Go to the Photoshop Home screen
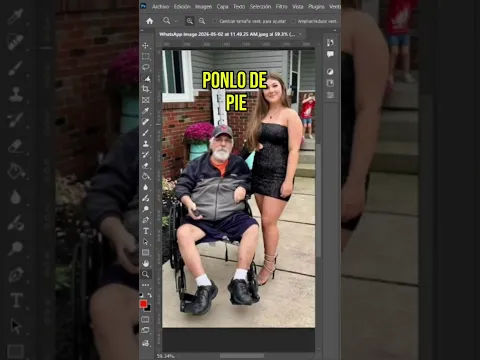This screenshot has height=360, width=480. pos(150,21)
